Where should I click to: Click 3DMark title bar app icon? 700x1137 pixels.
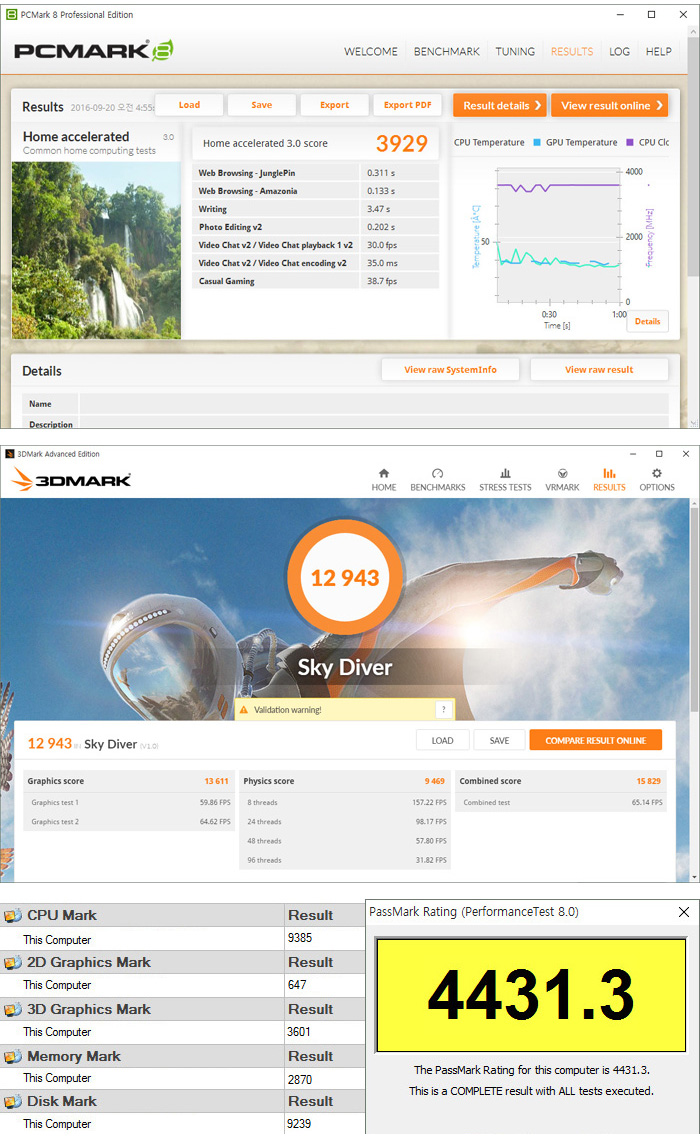(9, 454)
